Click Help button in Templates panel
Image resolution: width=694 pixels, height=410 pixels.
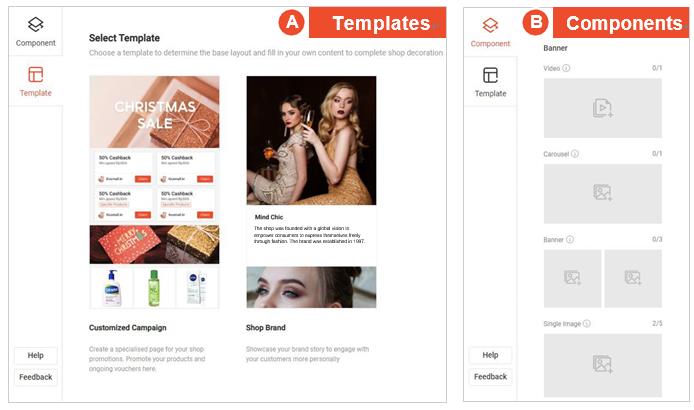pos(35,355)
